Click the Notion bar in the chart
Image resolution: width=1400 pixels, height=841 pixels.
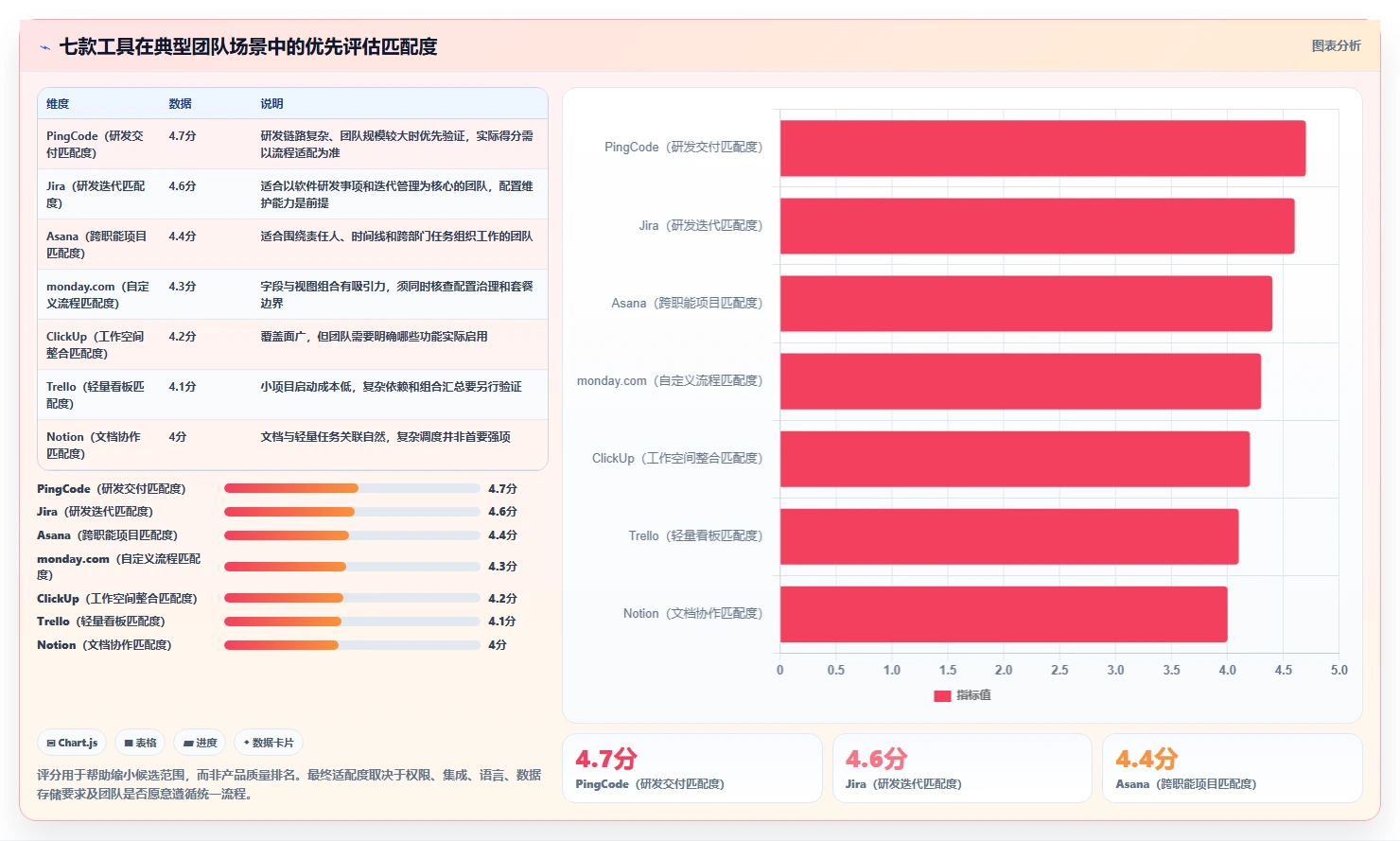click(x=1004, y=614)
